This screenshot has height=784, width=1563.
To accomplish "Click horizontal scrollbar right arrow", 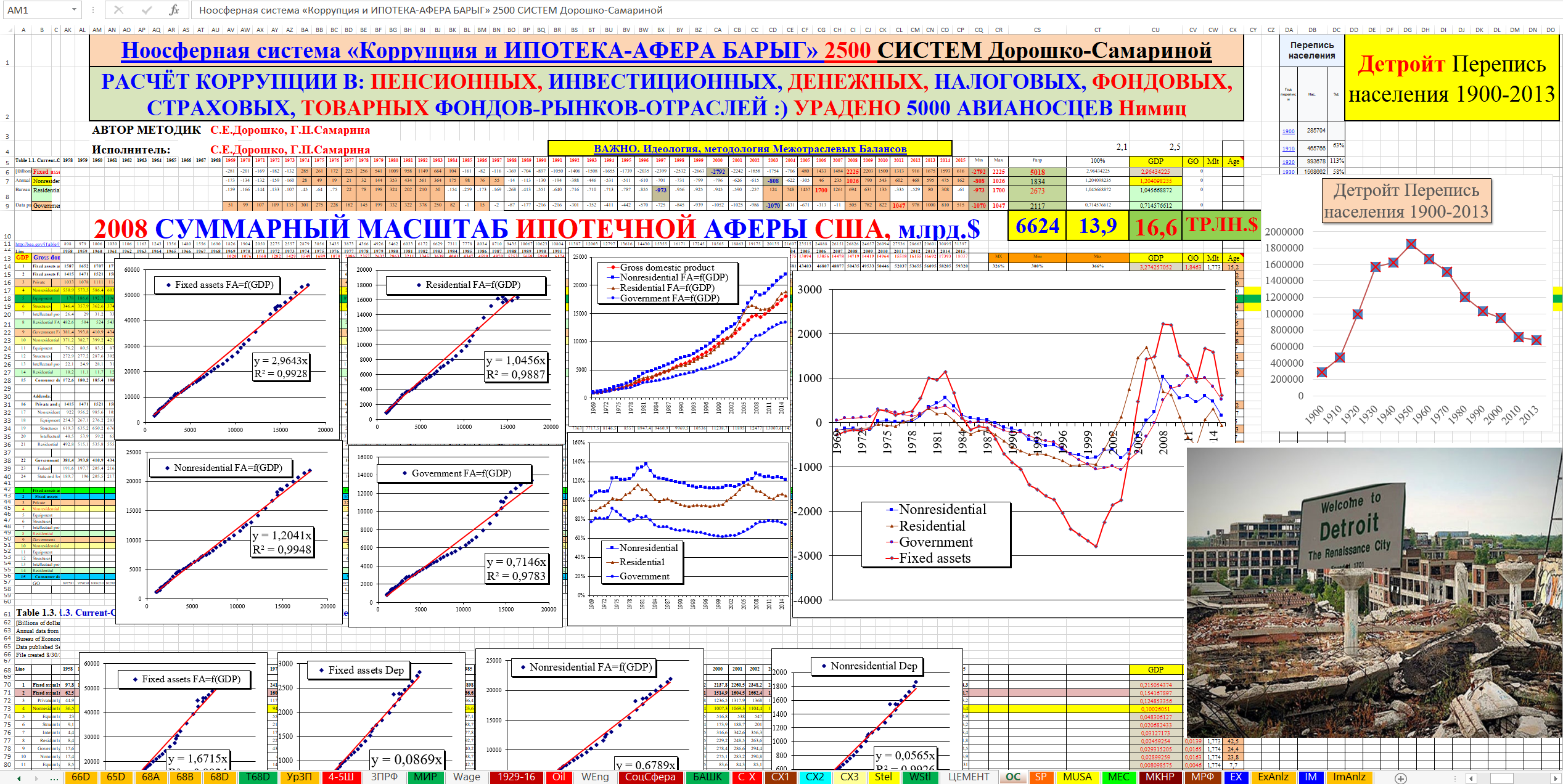I will coord(1556,778).
